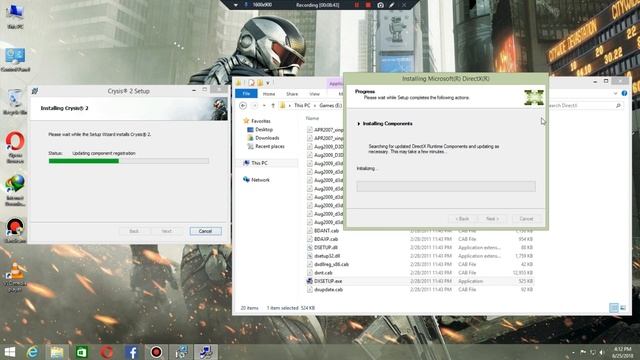Open This PC desktop icon
Screen dimensions: 640x360
pos(15,16)
